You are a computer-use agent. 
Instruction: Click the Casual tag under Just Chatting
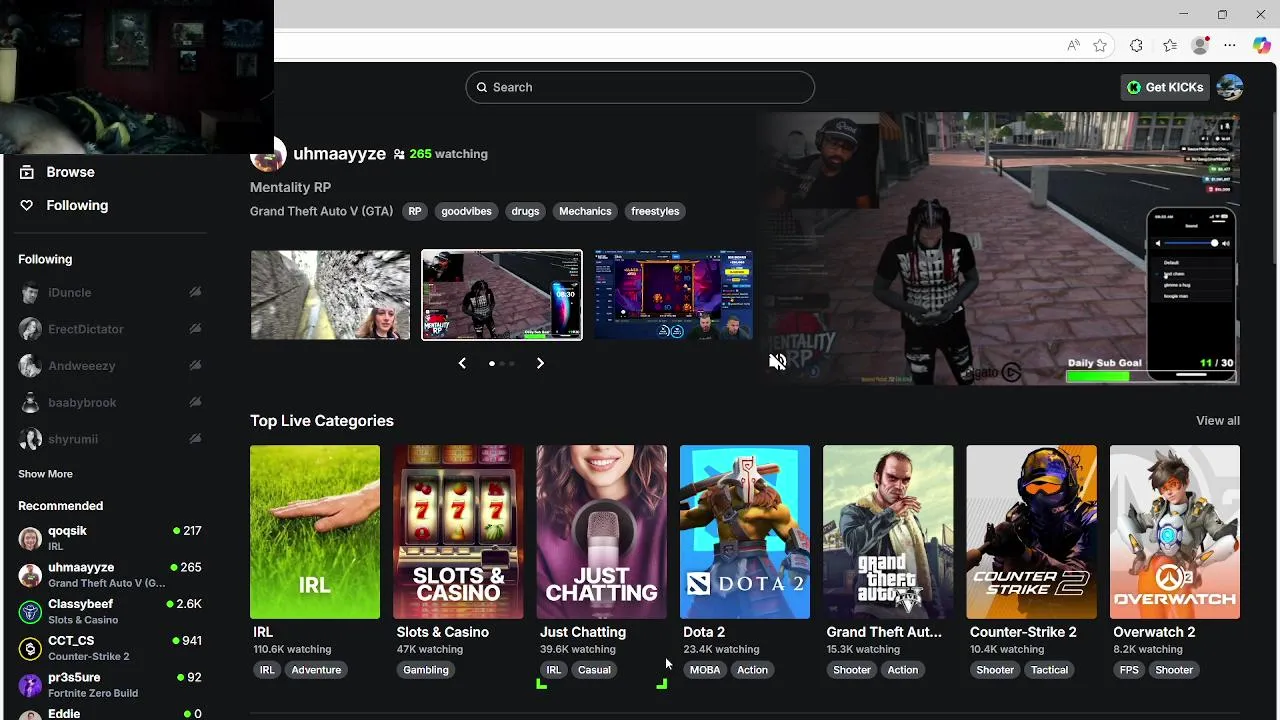(594, 670)
